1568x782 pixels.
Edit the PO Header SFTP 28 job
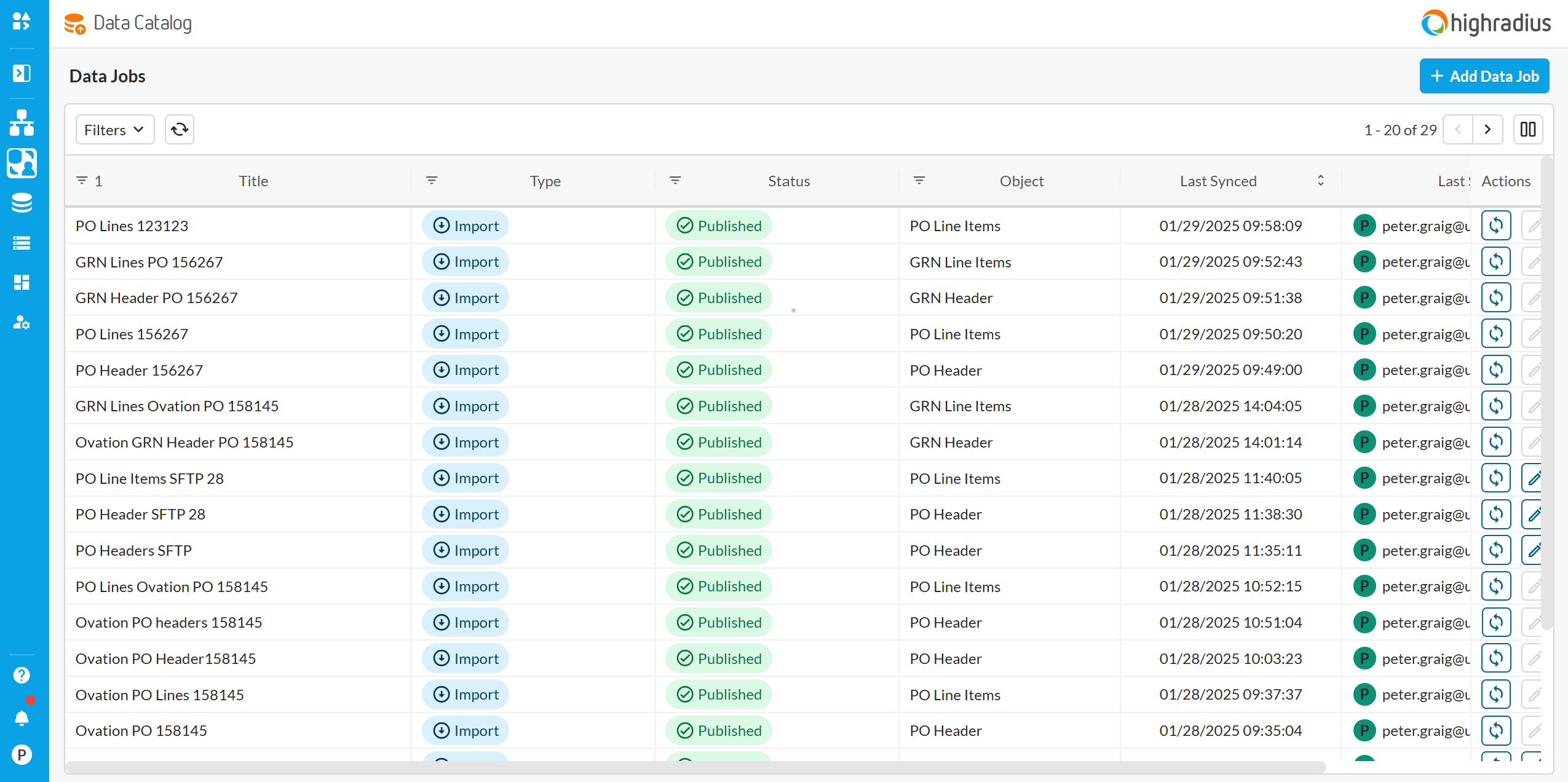tap(1532, 514)
